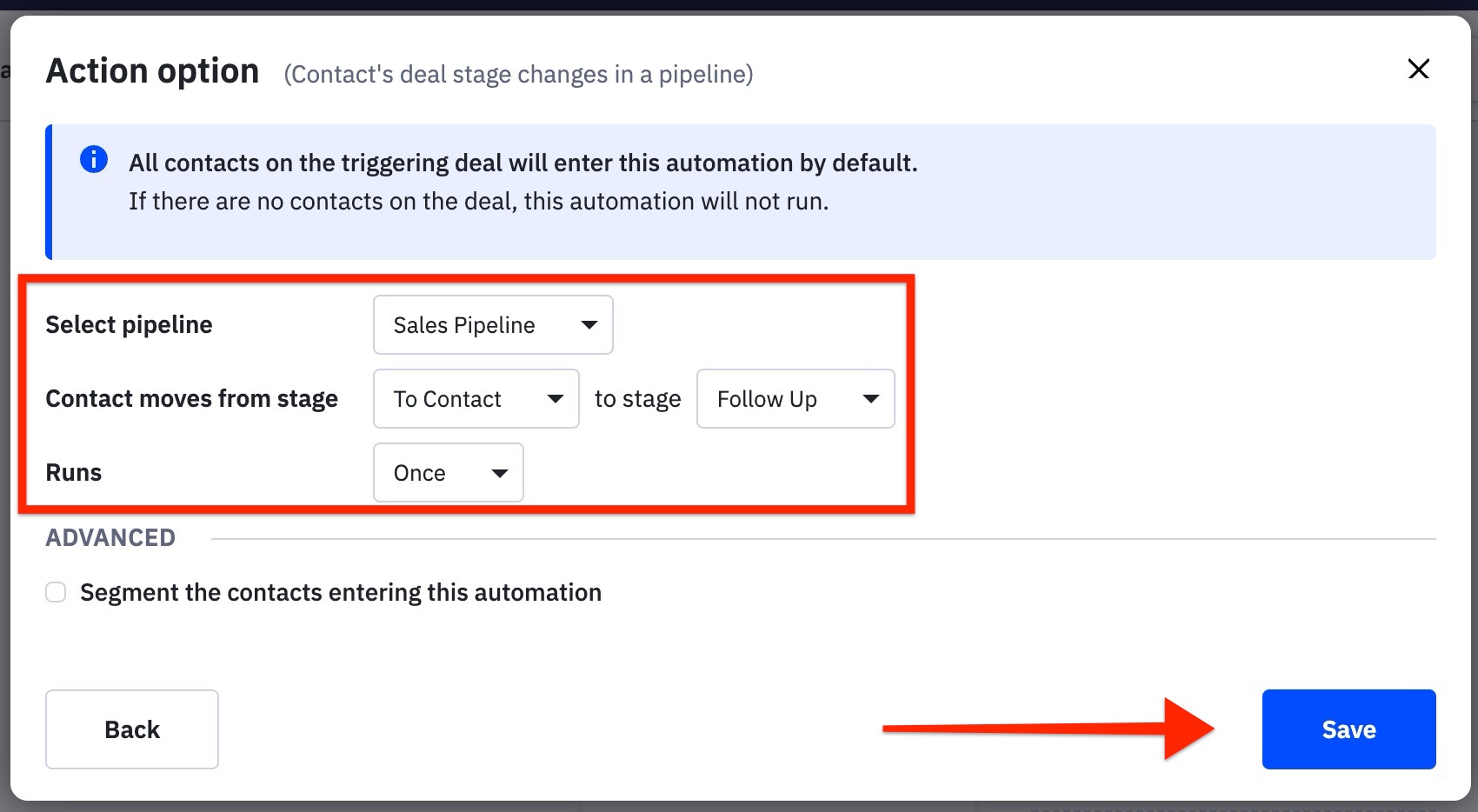Screen dimensions: 1478x812
Task: Click the ADVANCED section heading
Action: pyautogui.click(x=110, y=538)
